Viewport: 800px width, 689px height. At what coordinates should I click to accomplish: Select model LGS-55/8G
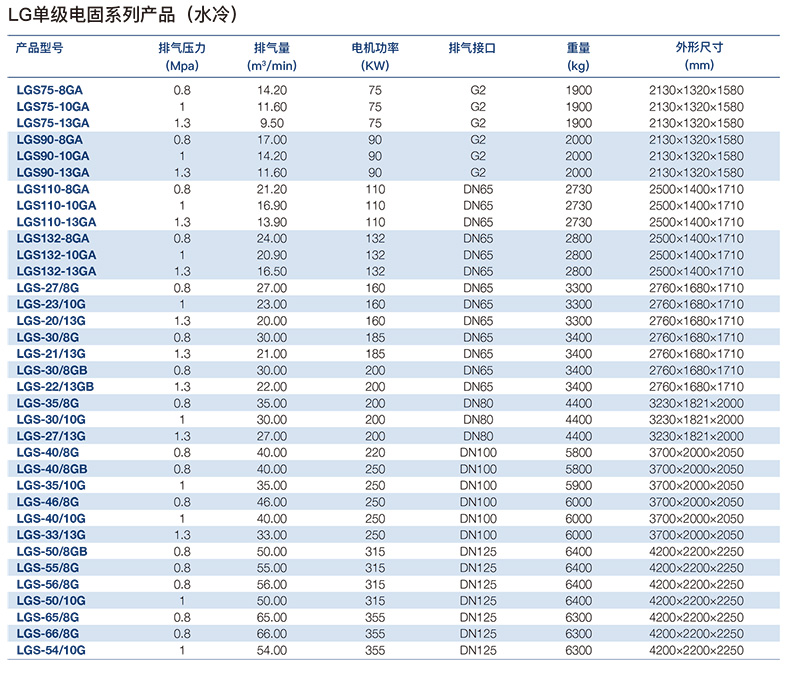coord(48,568)
